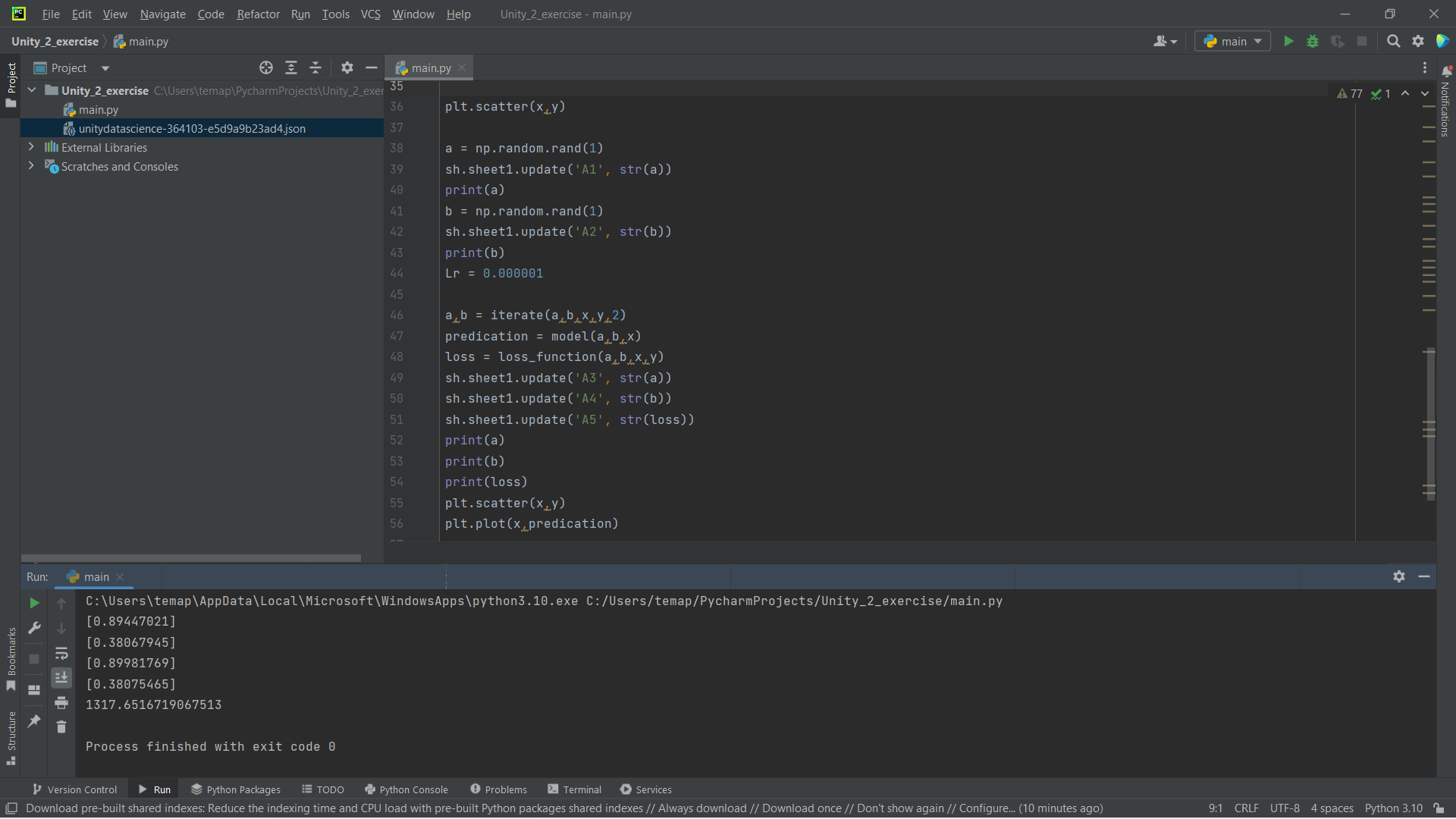Toggle Project tool window sidebar button
The width and height of the screenshot is (1456, 819).
pos(11,85)
